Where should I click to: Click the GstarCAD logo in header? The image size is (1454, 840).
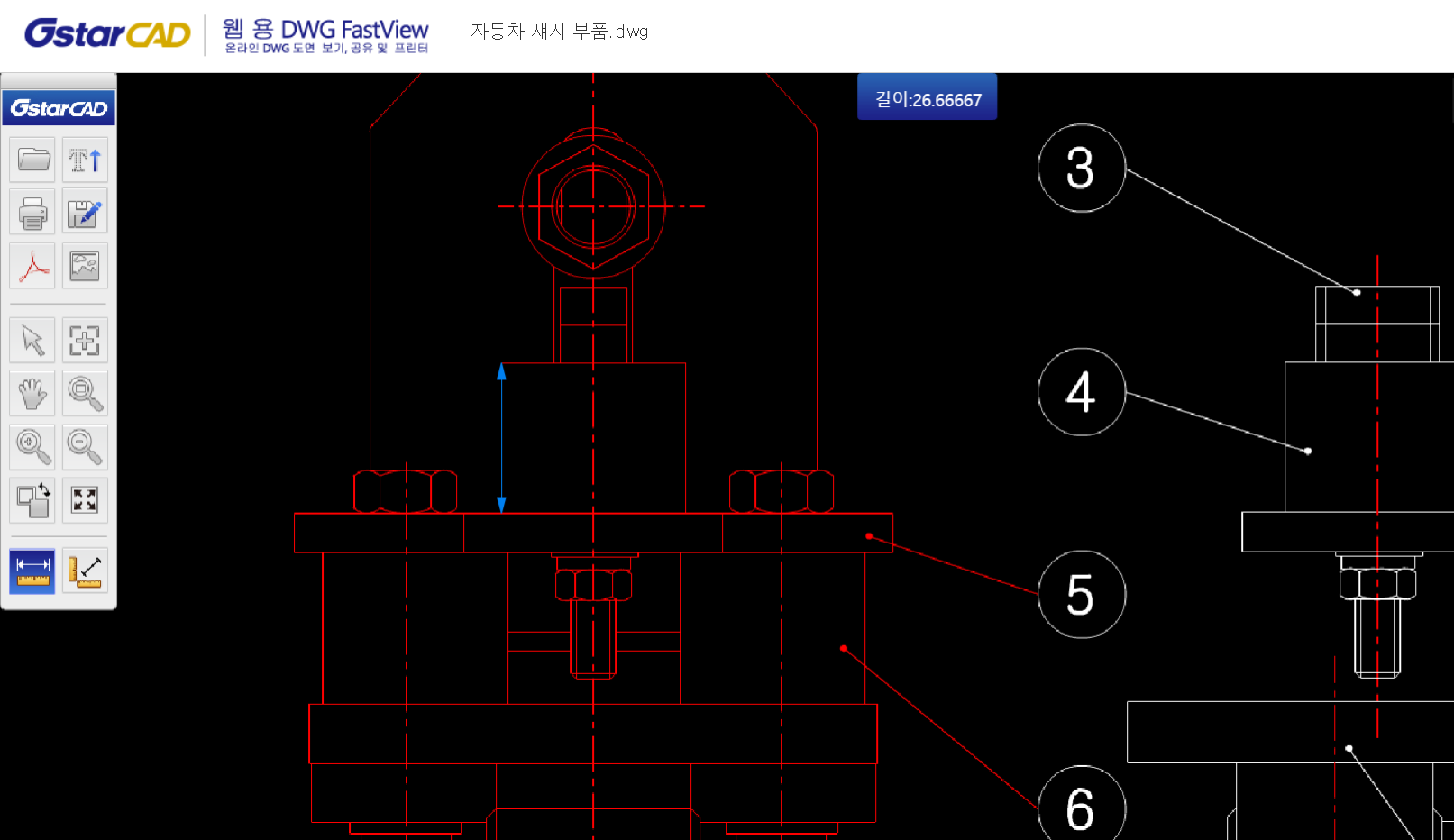click(107, 33)
